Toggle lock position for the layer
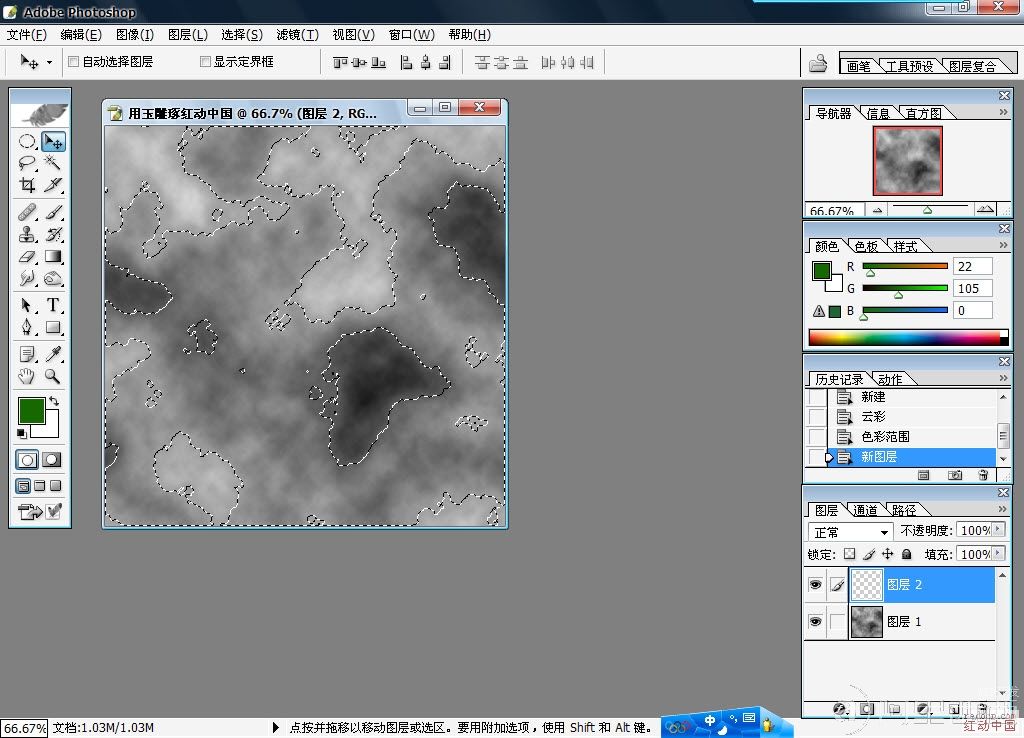This screenshot has height=738, width=1024. pos(887,554)
